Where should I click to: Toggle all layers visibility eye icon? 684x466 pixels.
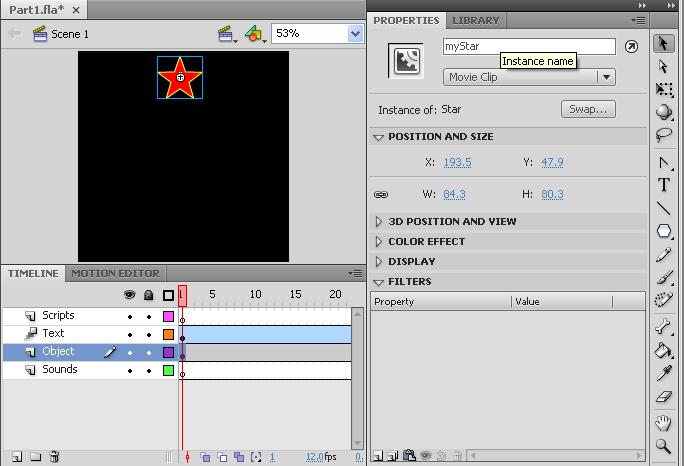click(130, 295)
